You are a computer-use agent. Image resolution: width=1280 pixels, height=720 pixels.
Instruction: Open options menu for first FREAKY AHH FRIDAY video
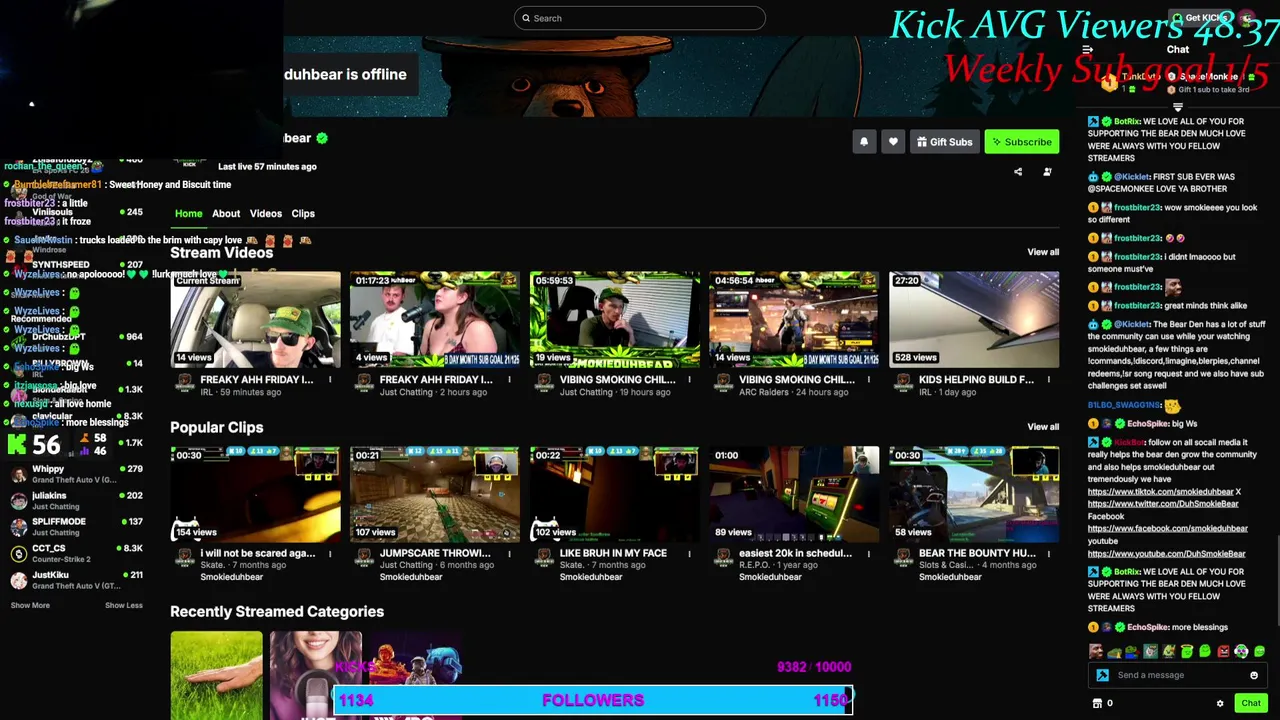329,380
